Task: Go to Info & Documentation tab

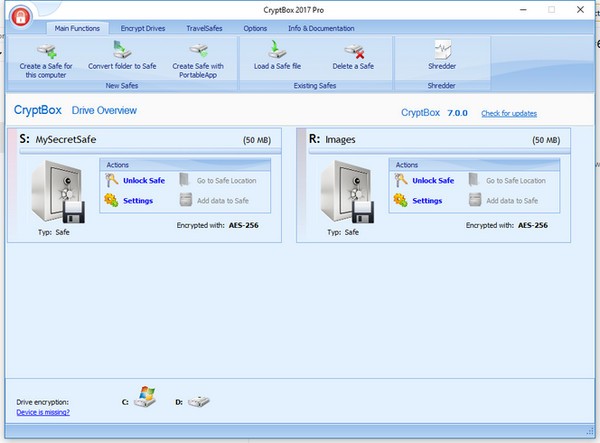Action: tap(319, 28)
